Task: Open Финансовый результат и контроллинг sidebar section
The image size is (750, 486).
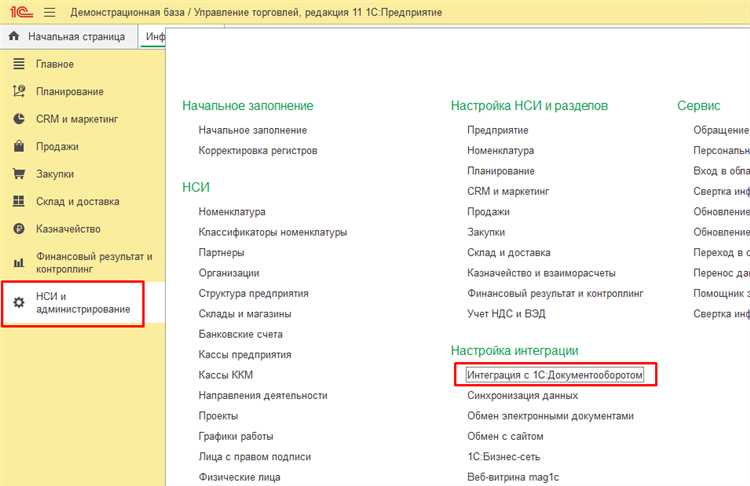Action: [x=94, y=263]
